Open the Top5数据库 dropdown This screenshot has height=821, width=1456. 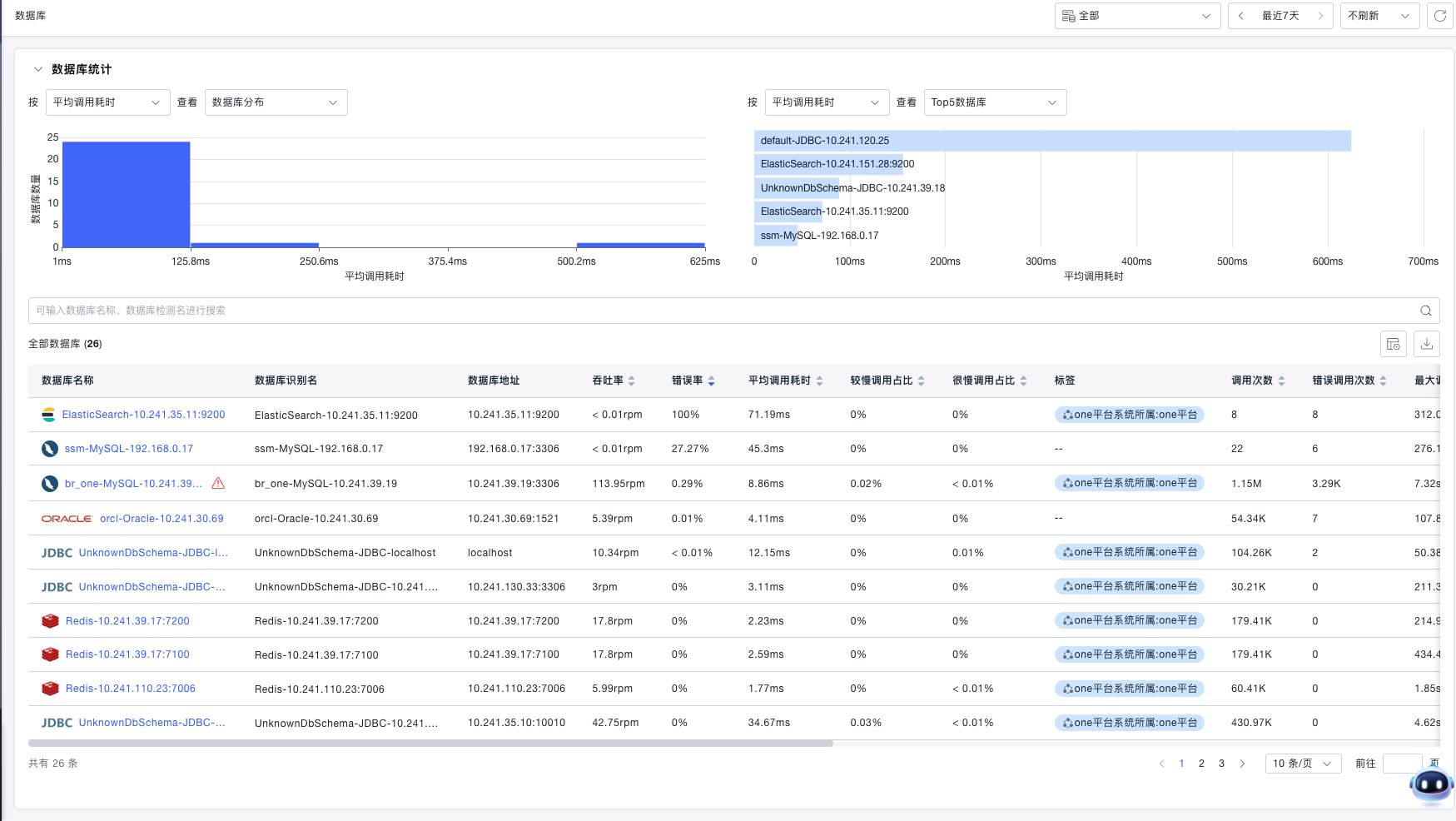[x=994, y=102]
